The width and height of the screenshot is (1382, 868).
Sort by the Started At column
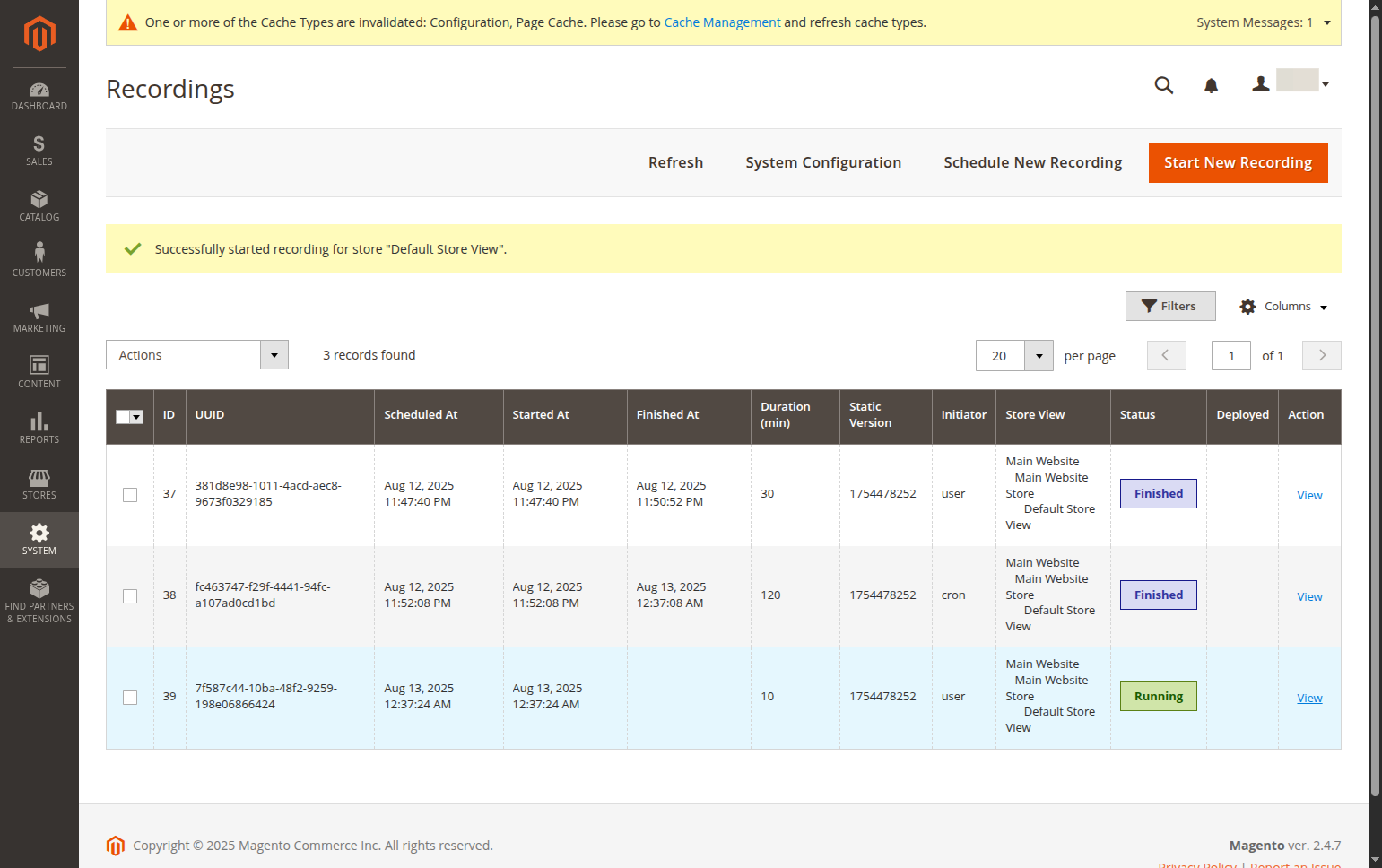(x=565, y=415)
